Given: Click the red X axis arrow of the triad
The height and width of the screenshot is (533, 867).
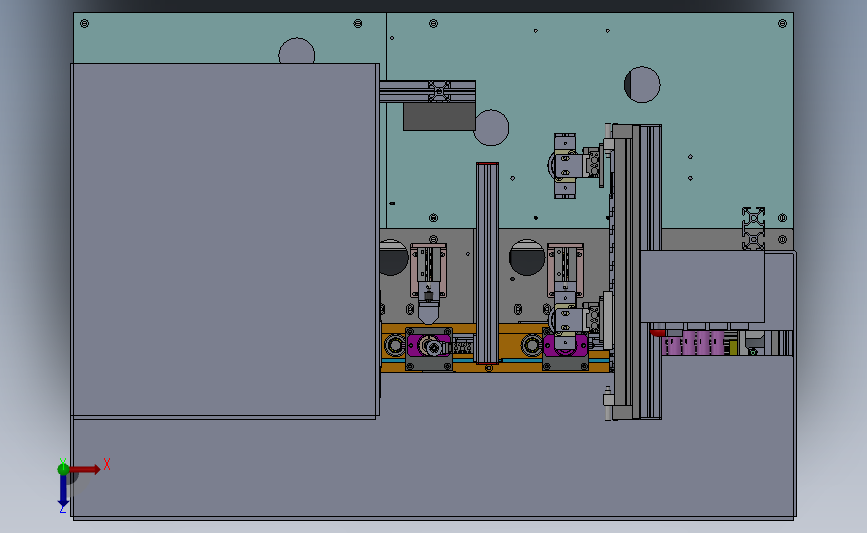Looking at the screenshot, I should 86,469.
